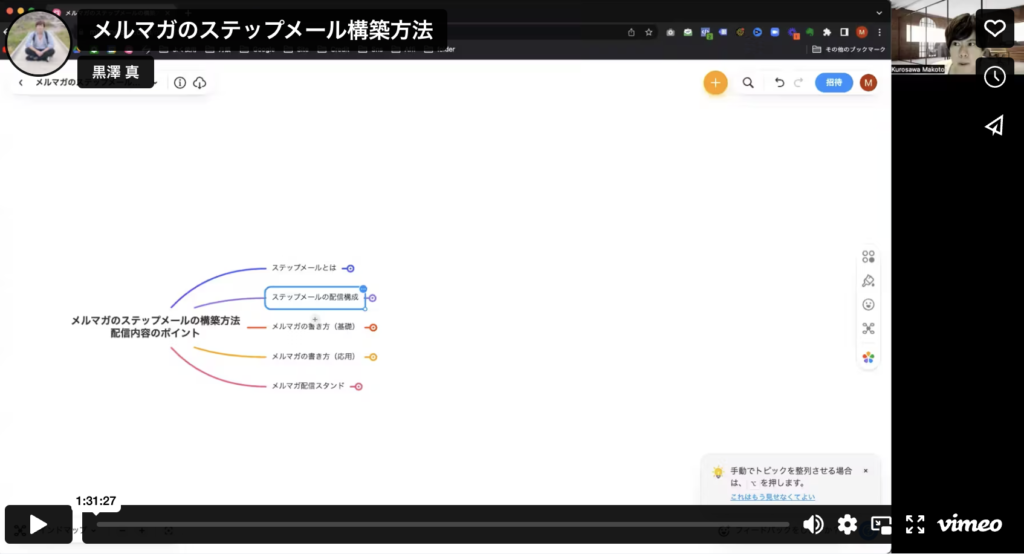
Task: Open the Zoom extension icon in the toolbar
Action: coord(775,32)
